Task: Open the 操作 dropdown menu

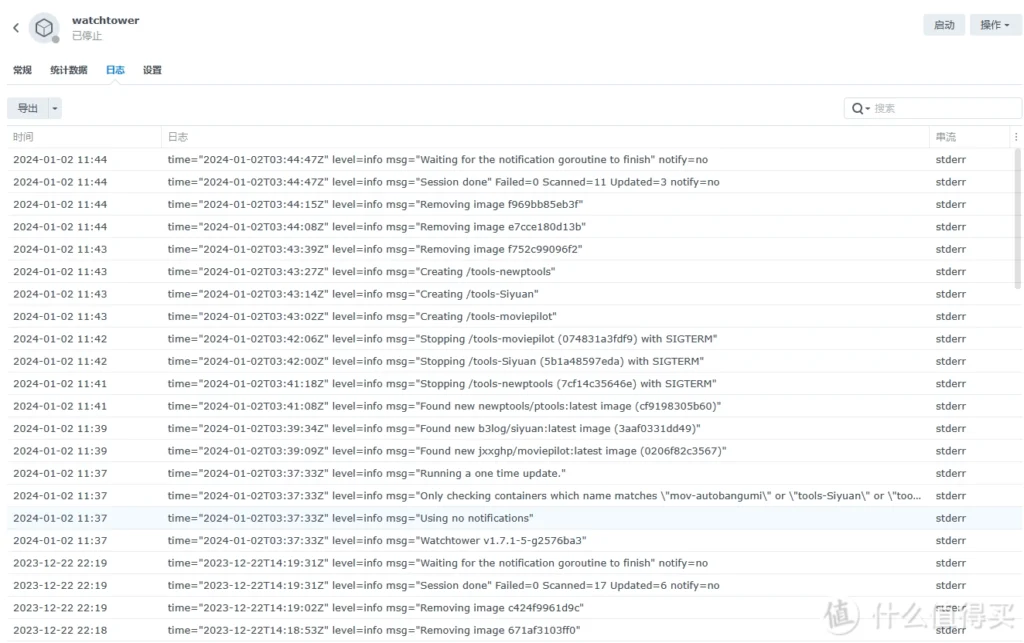Action: pos(995,25)
